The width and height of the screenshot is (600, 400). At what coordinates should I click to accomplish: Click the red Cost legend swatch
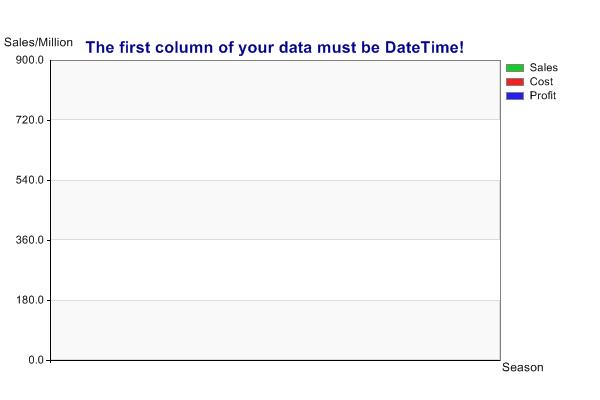pos(515,82)
